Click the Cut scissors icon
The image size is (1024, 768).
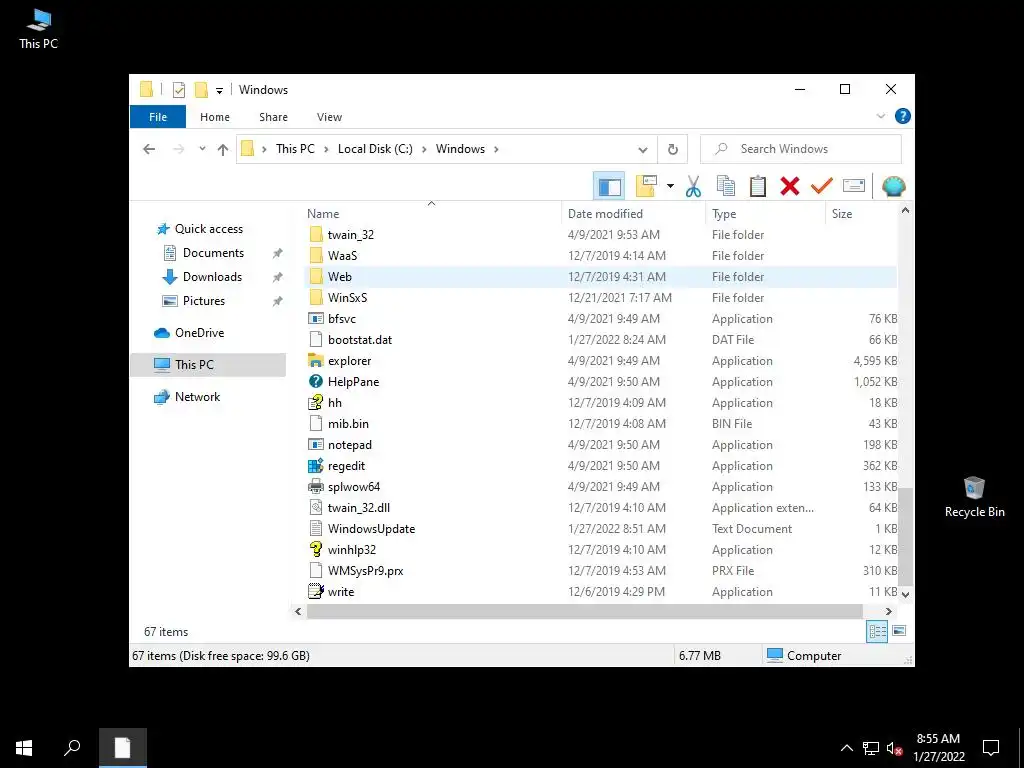694,187
